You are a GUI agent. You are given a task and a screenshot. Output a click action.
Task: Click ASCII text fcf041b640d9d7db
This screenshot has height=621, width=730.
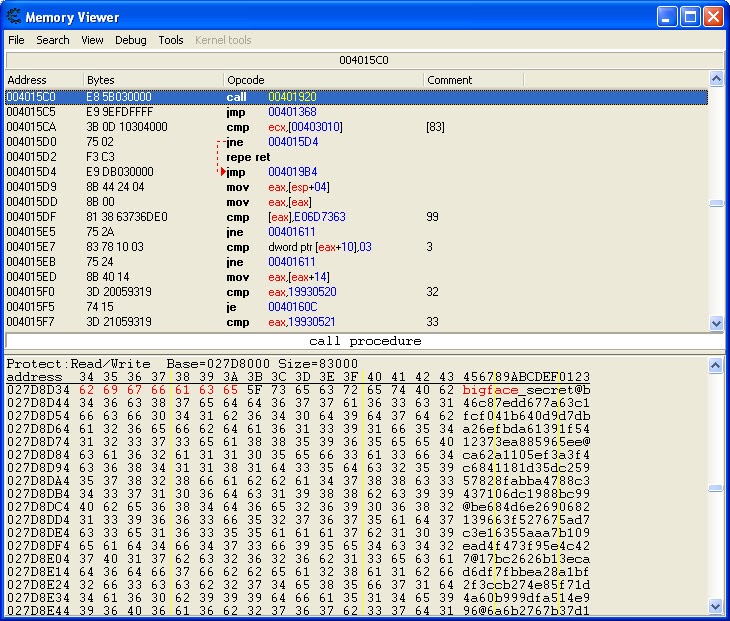pos(526,416)
